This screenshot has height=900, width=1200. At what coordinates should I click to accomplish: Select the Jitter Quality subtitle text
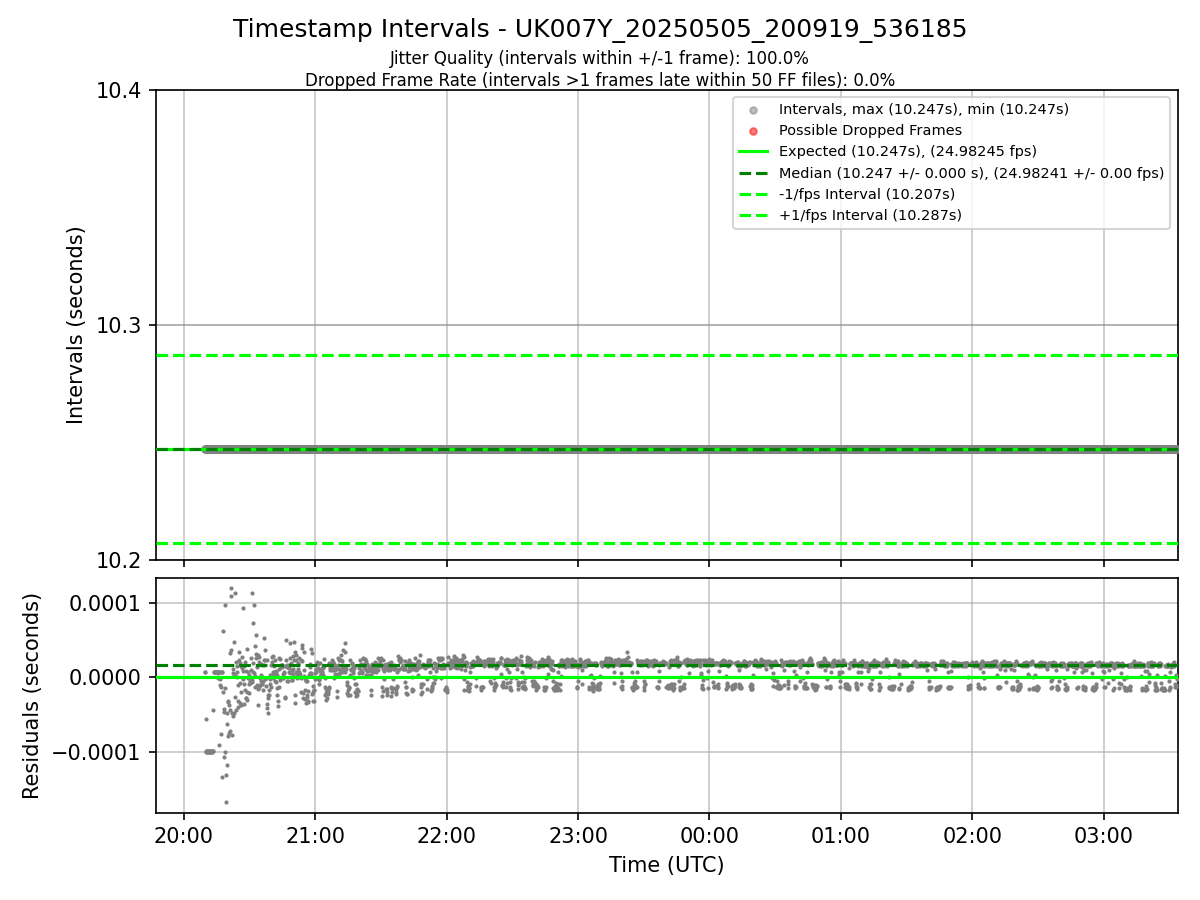point(599,58)
